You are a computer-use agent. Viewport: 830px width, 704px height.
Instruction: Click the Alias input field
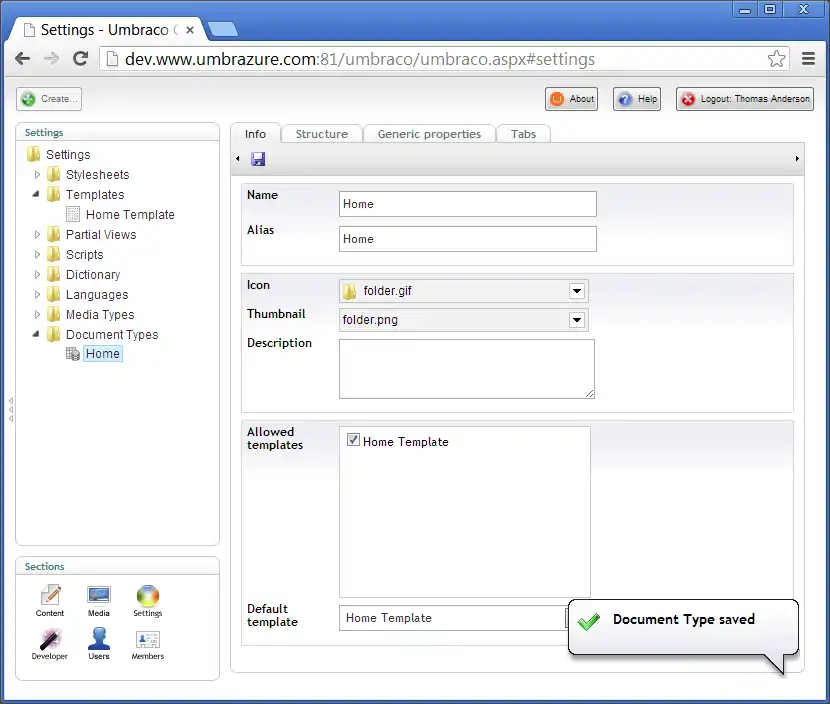(x=468, y=239)
